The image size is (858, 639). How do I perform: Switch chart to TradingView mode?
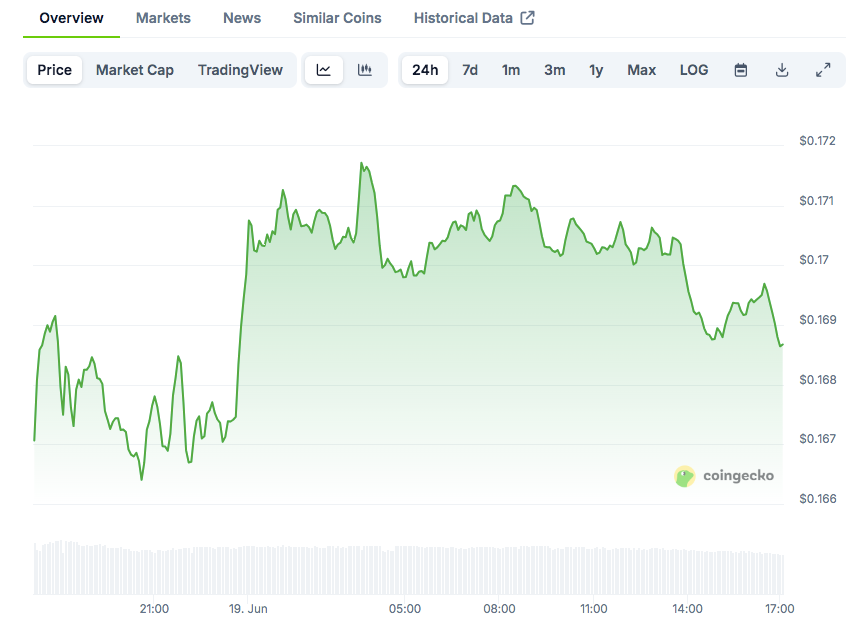[x=240, y=70]
